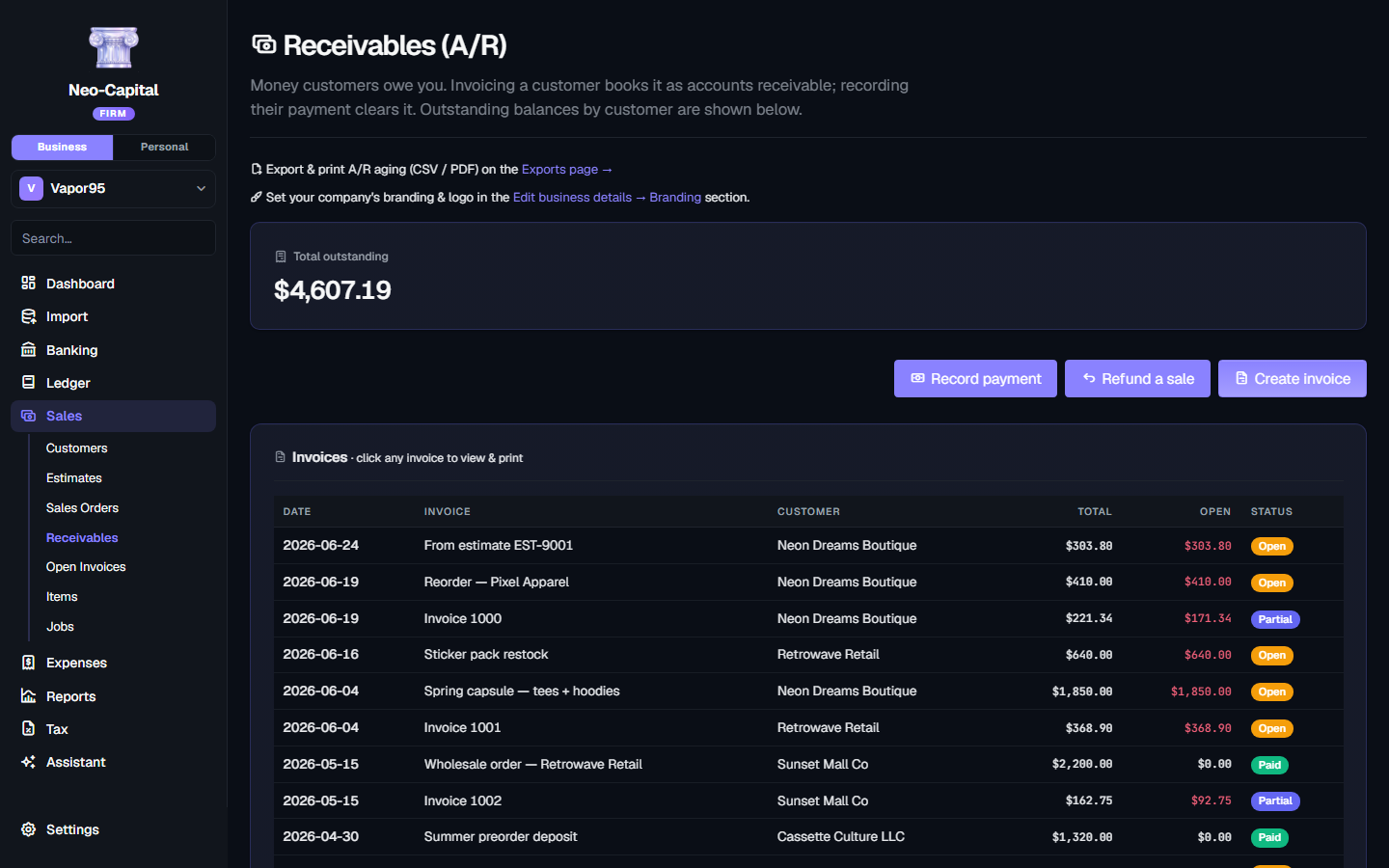Open the Invoice 1001 row
Screen dimensions: 1389x868
pyautogui.click(x=808, y=728)
